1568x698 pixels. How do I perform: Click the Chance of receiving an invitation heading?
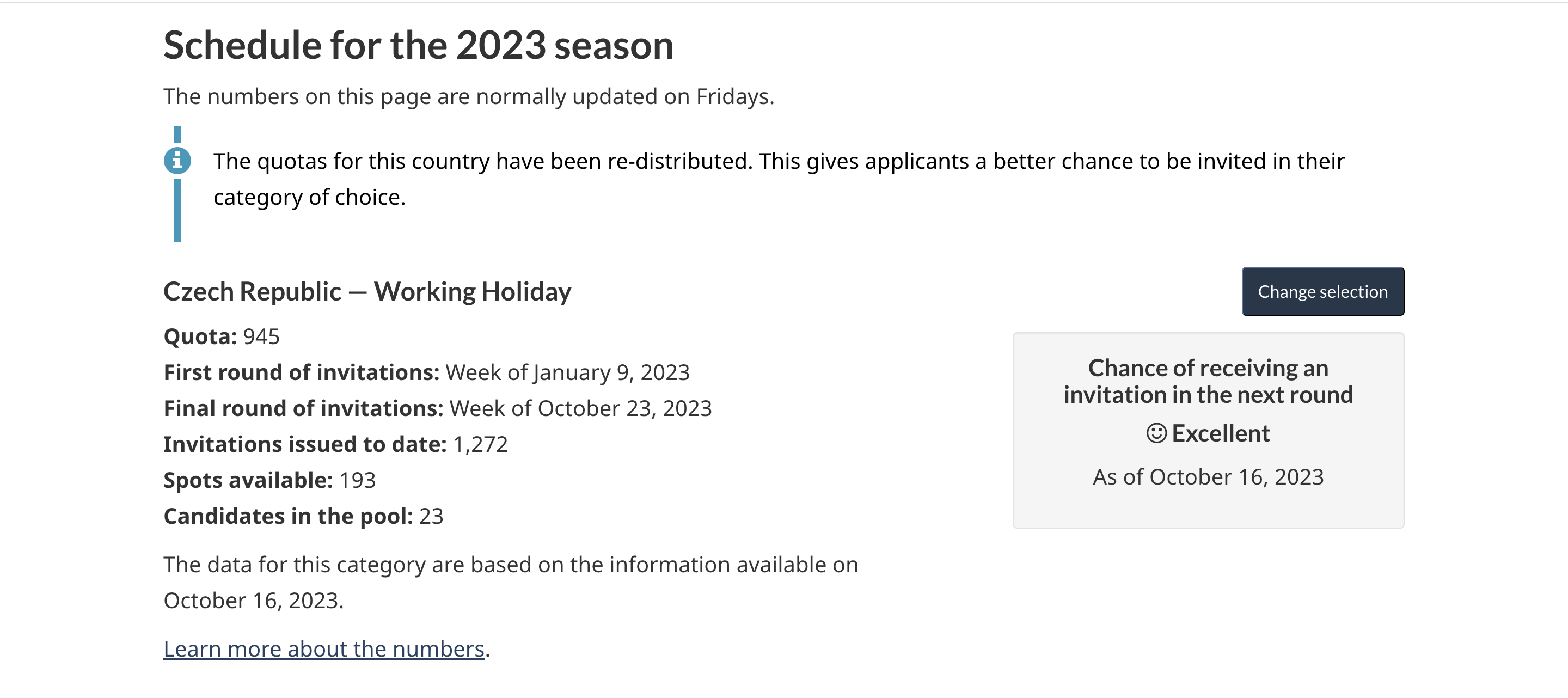tap(1208, 382)
